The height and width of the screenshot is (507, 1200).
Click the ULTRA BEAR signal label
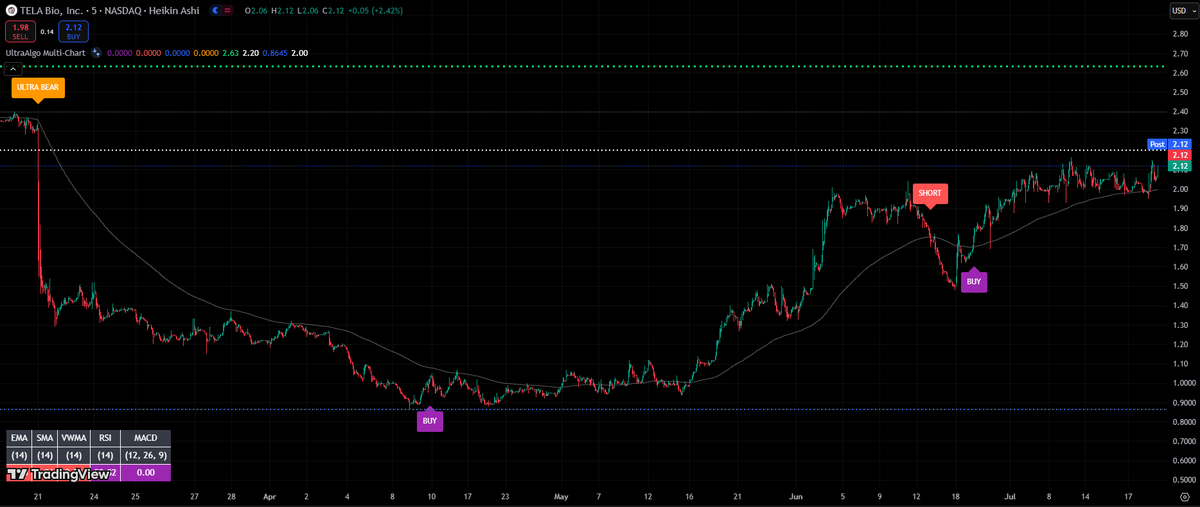(x=37, y=87)
